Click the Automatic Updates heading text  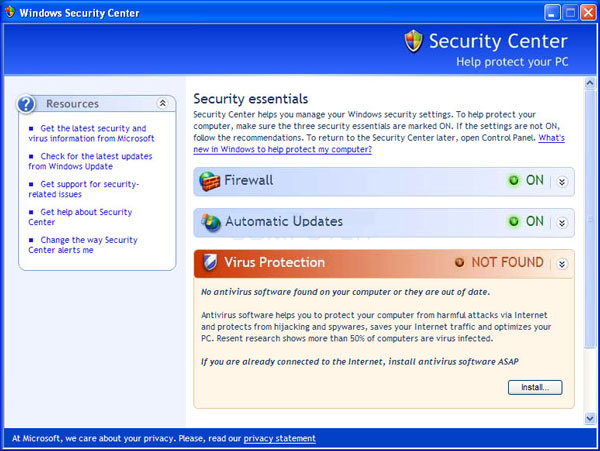(284, 221)
